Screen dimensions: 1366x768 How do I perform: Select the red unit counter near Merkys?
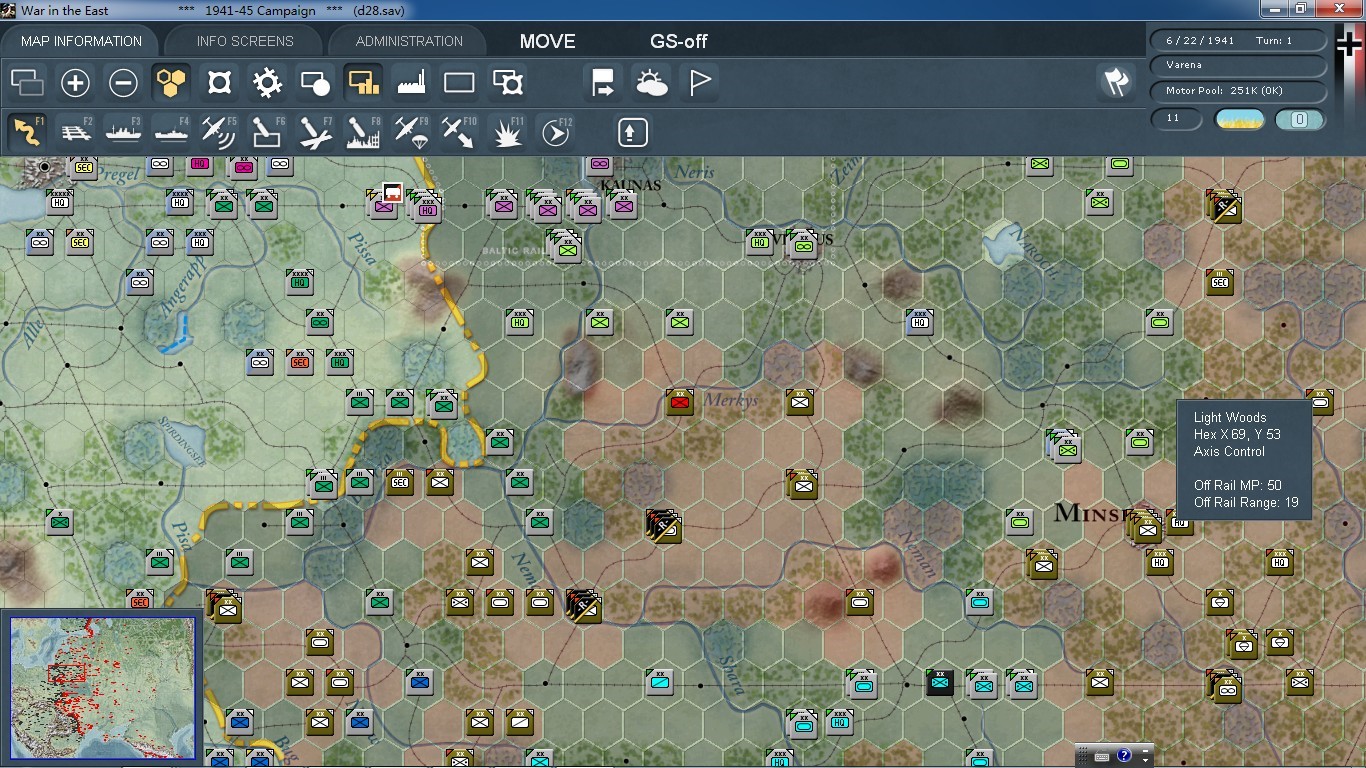coord(680,402)
